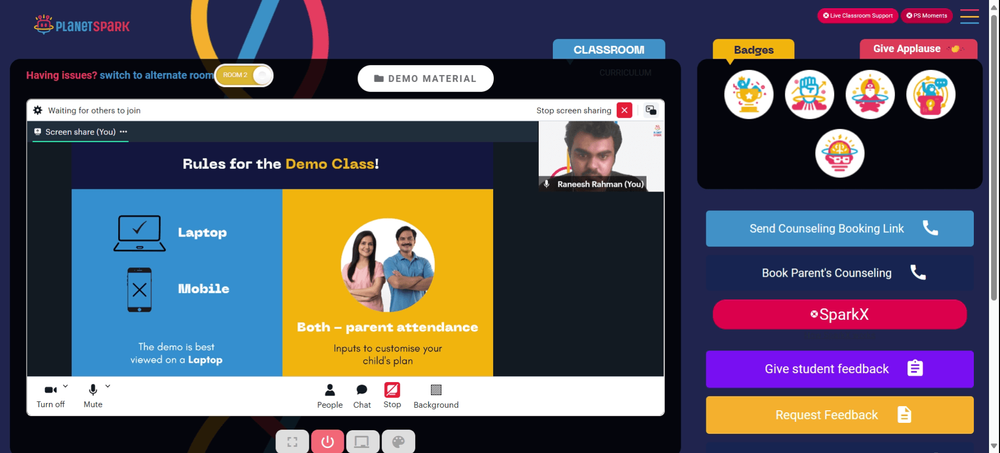Switch to the CLASSROOM tab
This screenshot has width=1000, height=453.
pos(608,50)
